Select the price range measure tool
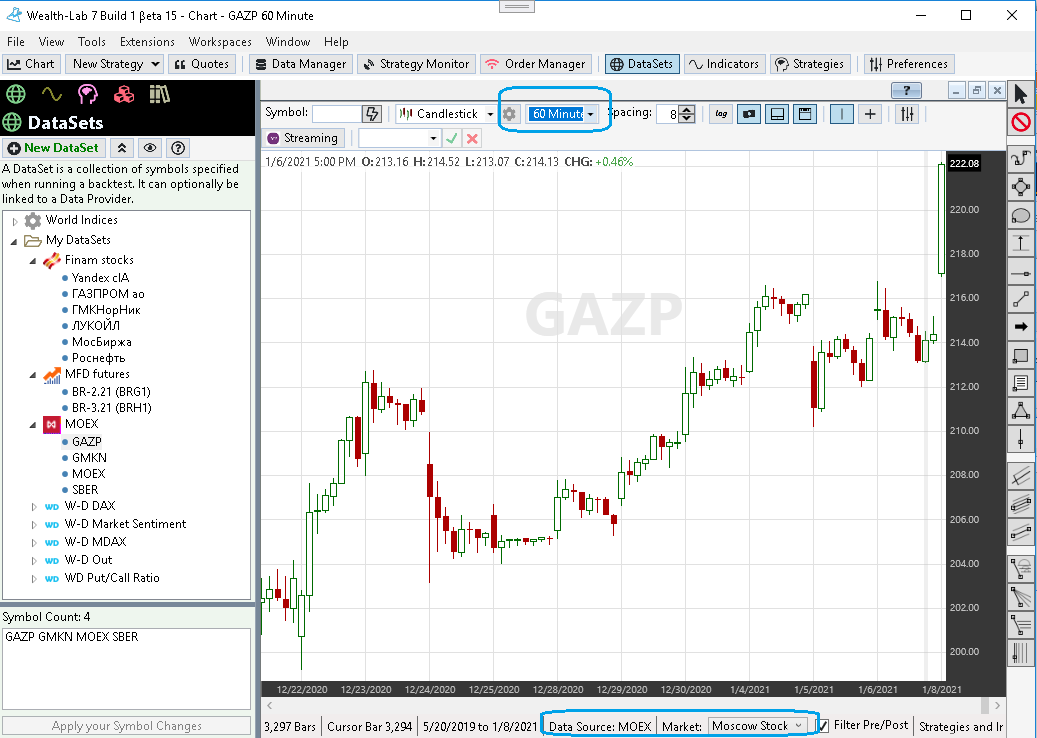Image resolution: width=1037 pixels, height=738 pixels. coord(1020,244)
